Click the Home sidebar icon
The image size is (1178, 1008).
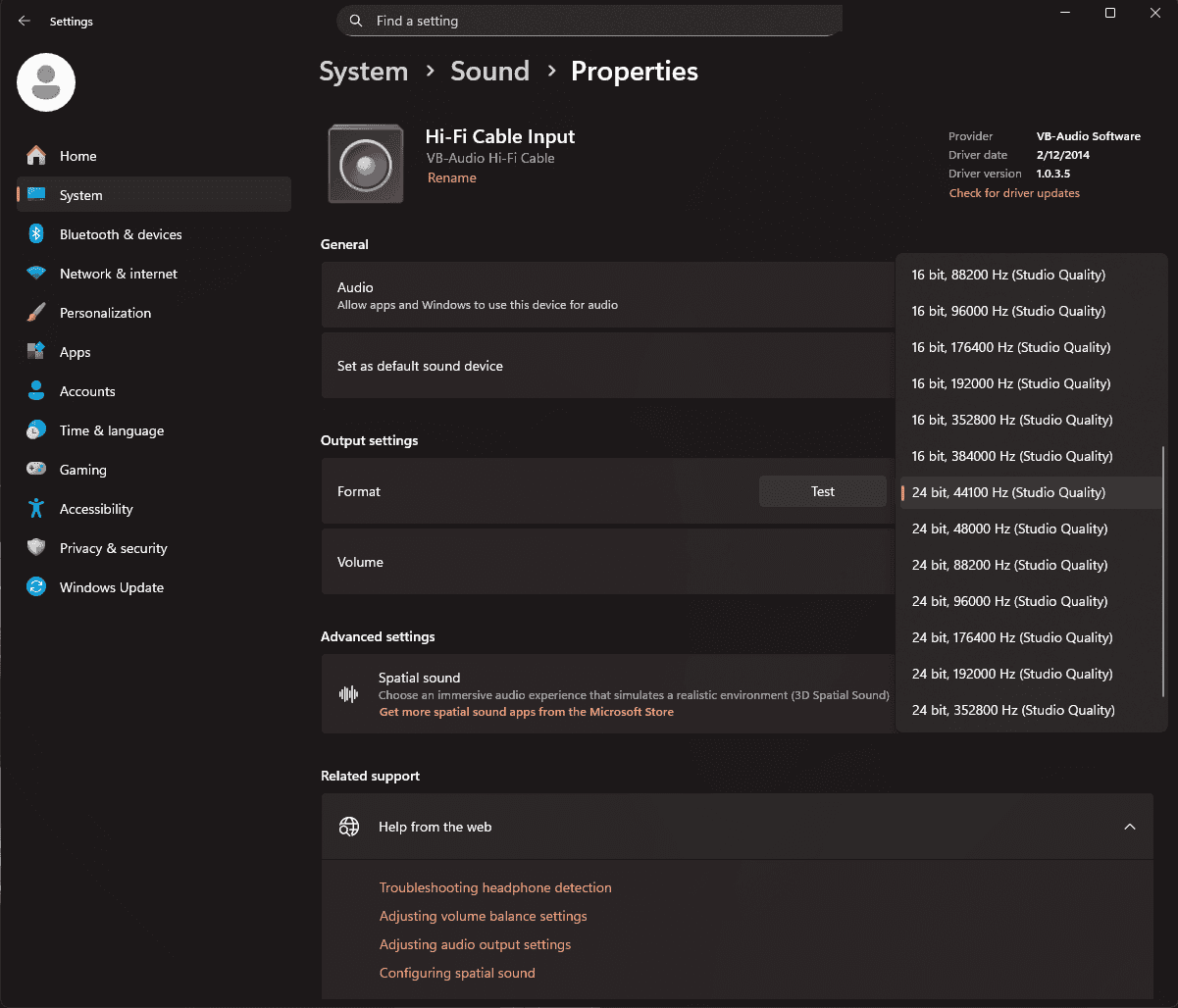36,156
